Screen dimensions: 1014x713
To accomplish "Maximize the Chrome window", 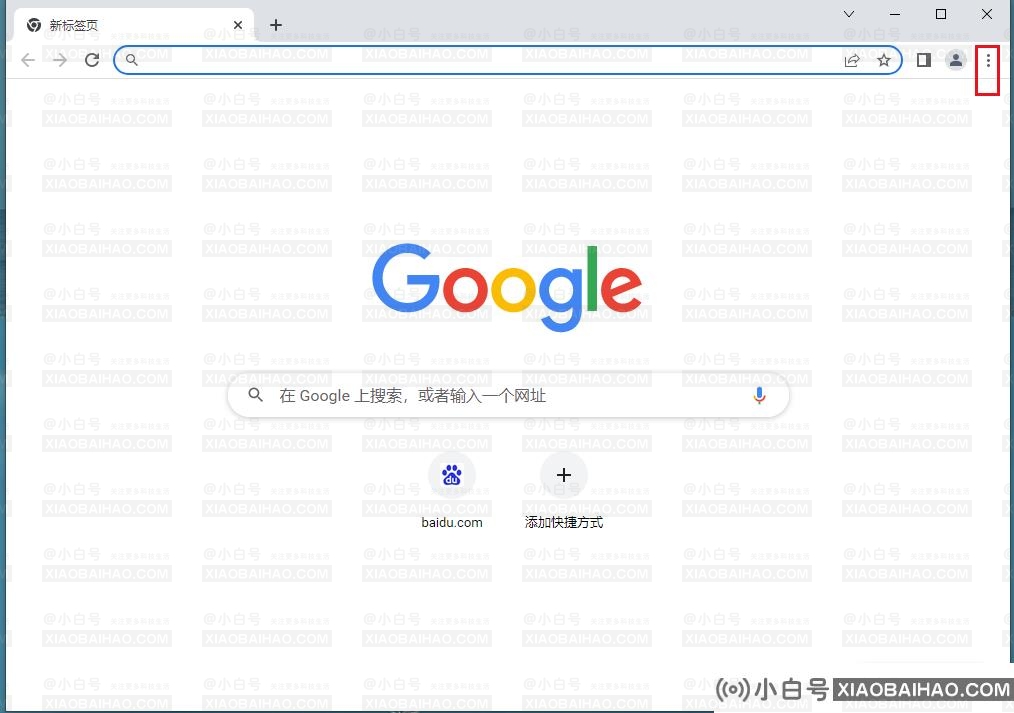I will tap(941, 14).
